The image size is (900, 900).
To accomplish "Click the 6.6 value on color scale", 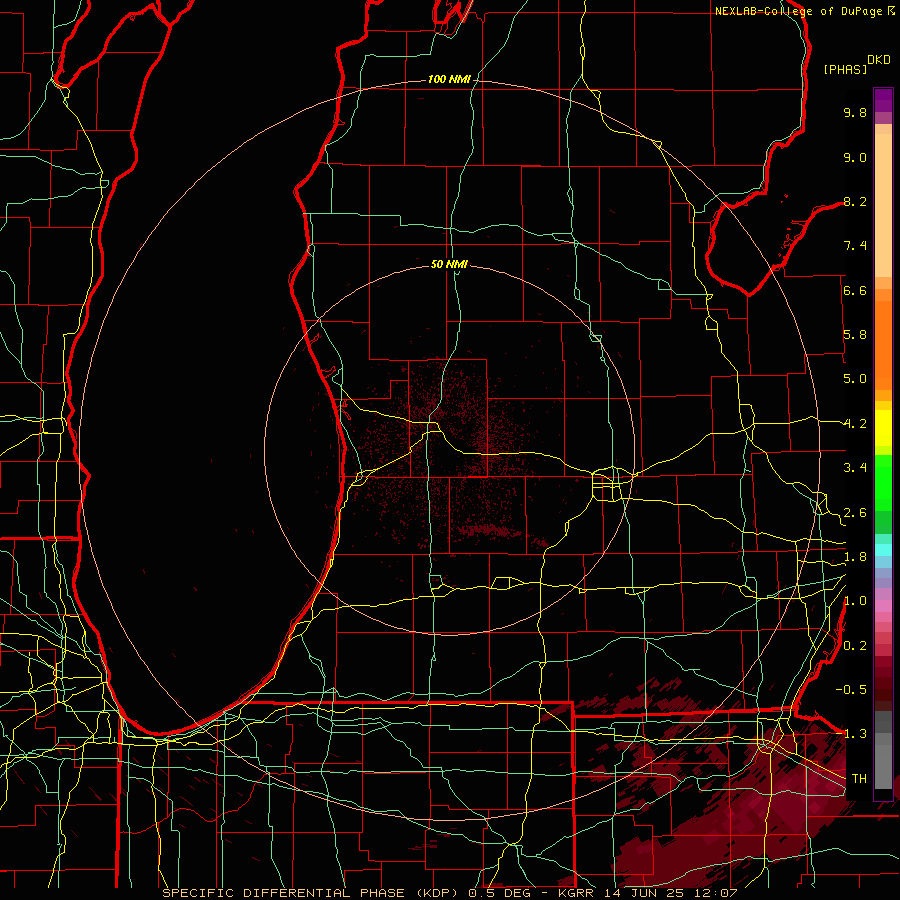I will click(855, 290).
